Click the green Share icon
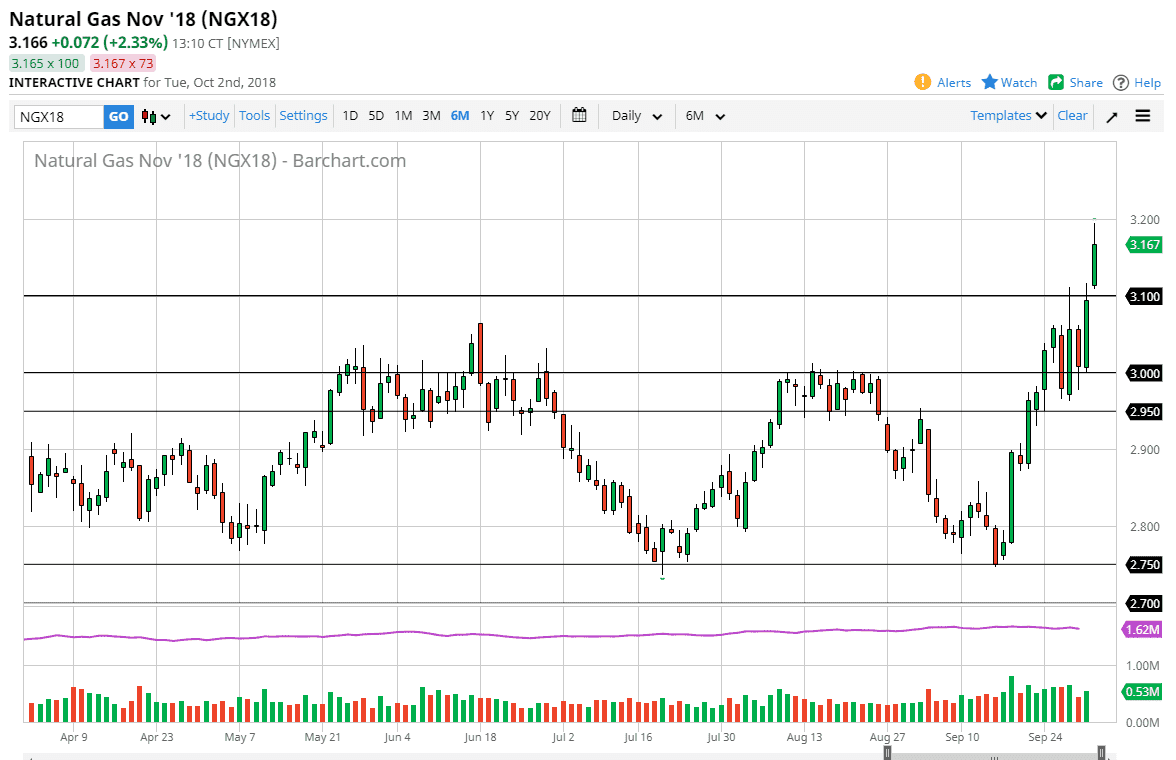 coord(1056,83)
